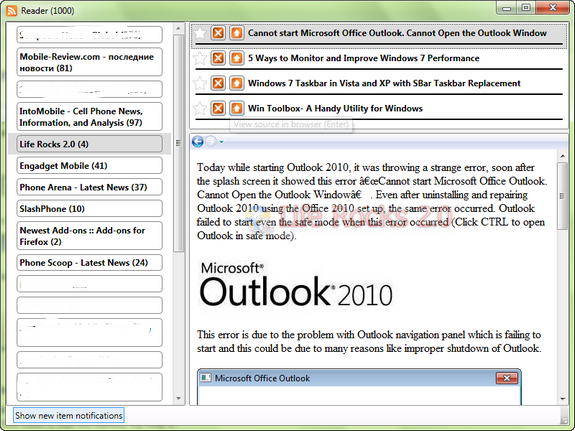
Task: View source in browser for Win Toolbox item
Action: (x=237, y=108)
